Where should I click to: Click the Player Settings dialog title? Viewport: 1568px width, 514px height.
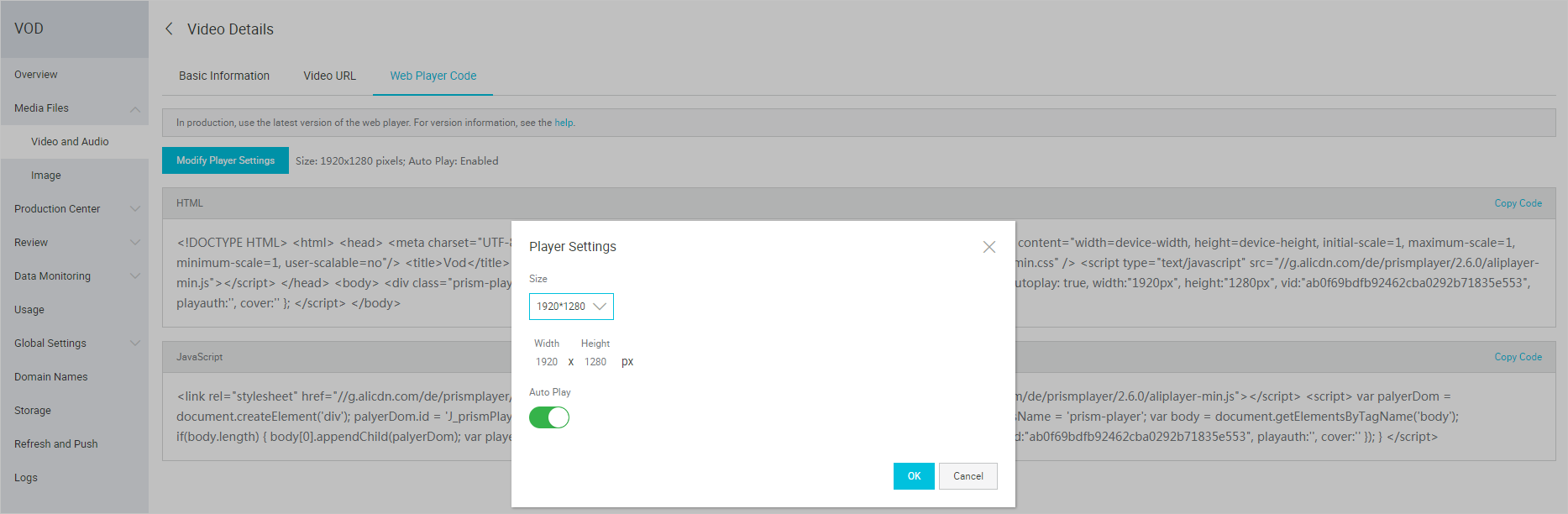tap(573, 247)
